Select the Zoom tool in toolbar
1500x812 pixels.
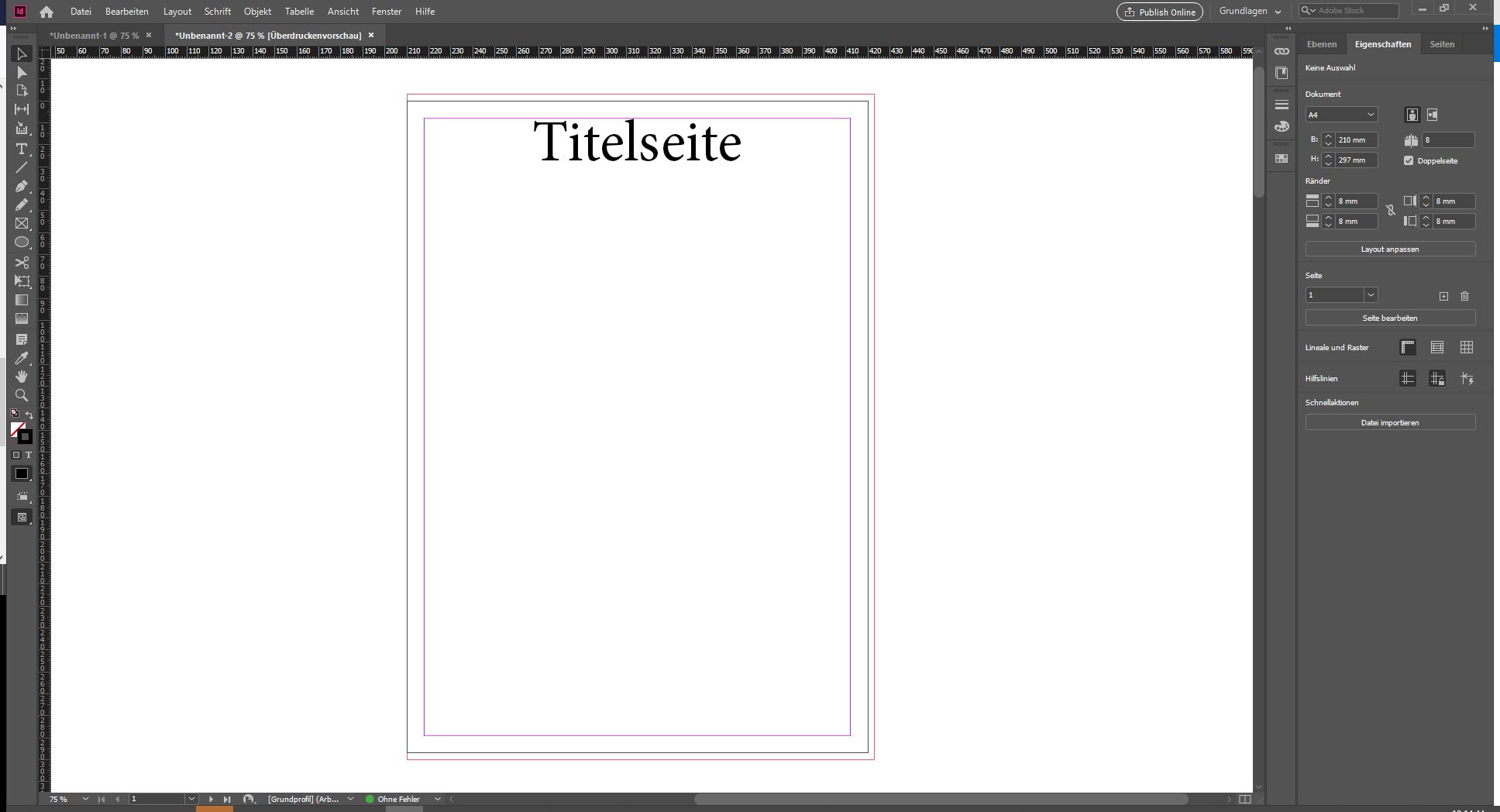pyautogui.click(x=22, y=395)
